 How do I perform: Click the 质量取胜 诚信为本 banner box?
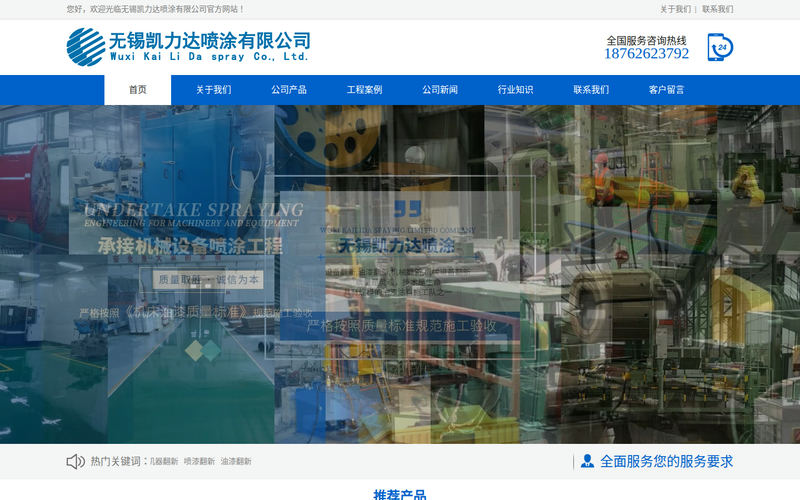pyautogui.click(x=208, y=280)
